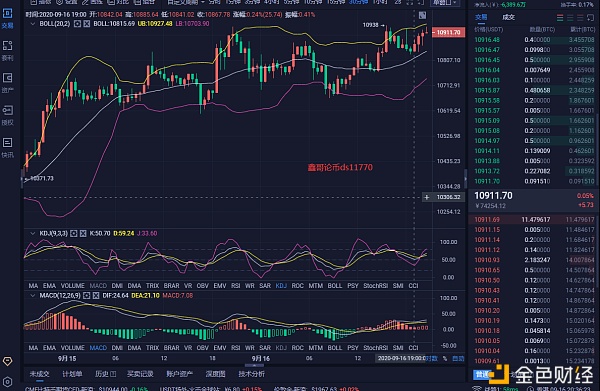Select the 30分钟 timeframe in top toolbar
The width and height of the screenshot is (600, 391).
[x=359, y=2]
